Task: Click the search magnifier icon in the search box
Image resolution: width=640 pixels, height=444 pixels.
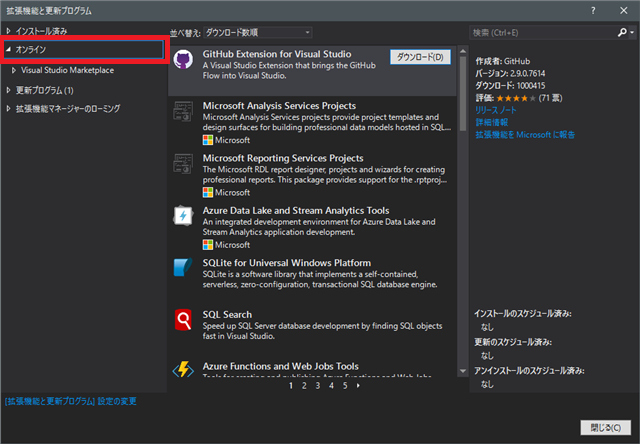Action: [622, 32]
